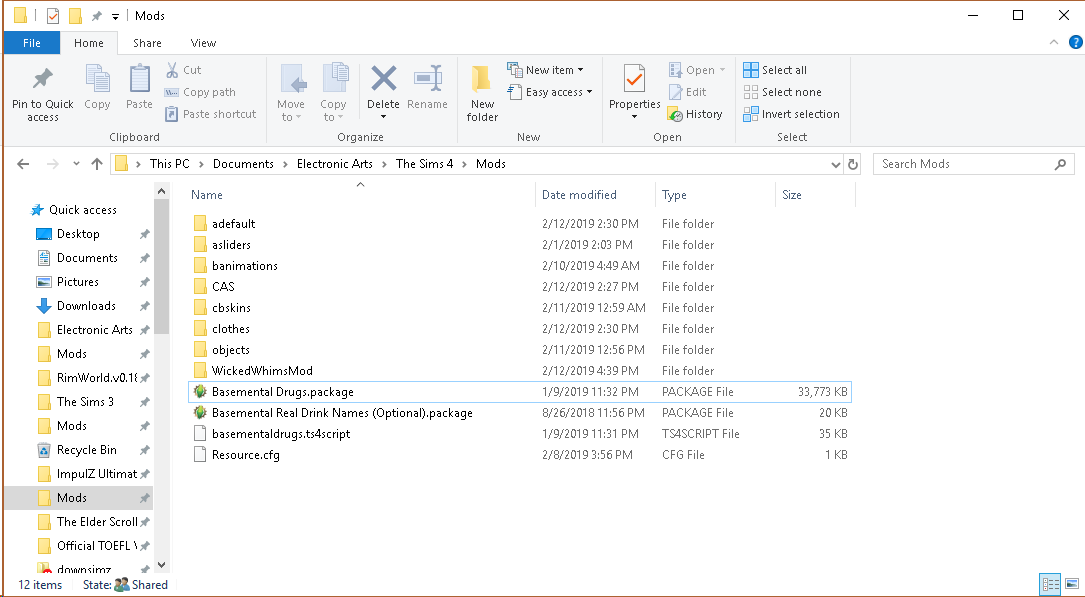
Task: Open the Quick Access Toolbar customize dropdown
Action: tap(116, 16)
